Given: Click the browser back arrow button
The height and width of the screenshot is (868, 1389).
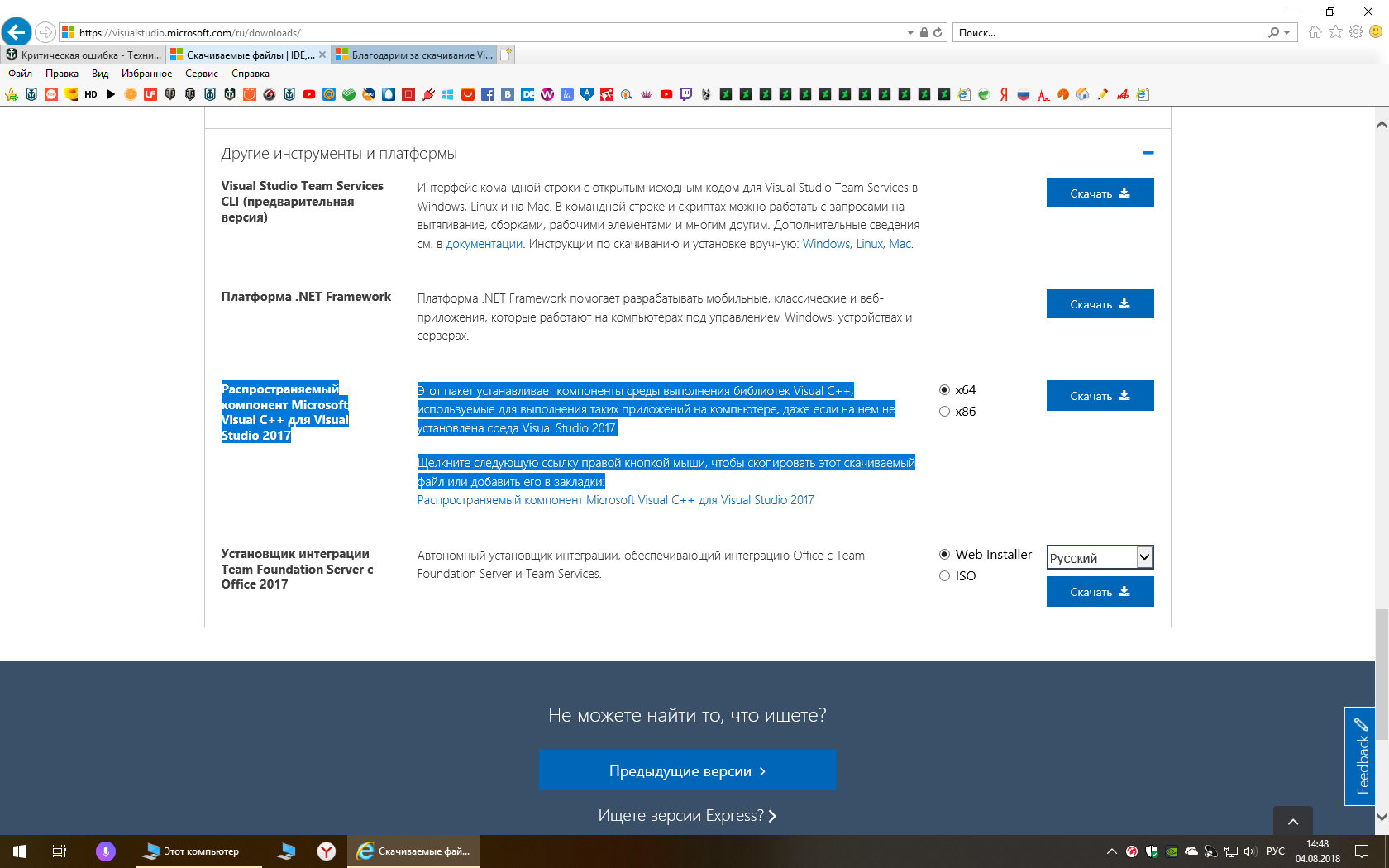Looking at the screenshot, I should tap(17, 32).
